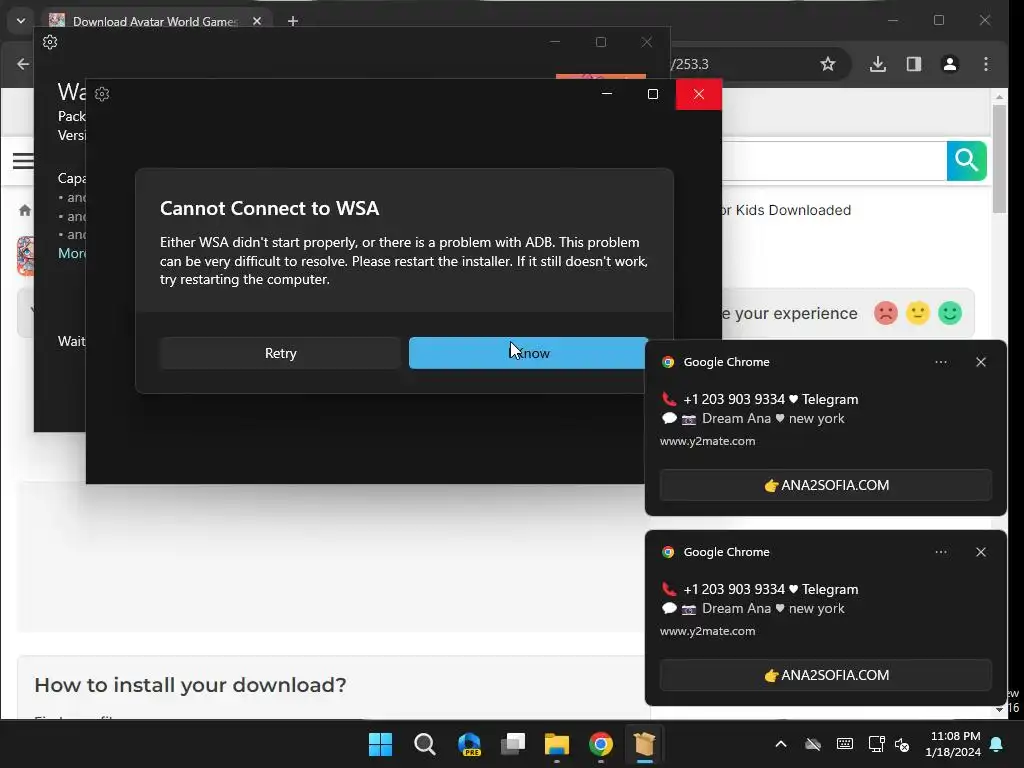Open Chrome three-dot menu
This screenshot has height=768, width=1024.
(x=986, y=64)
